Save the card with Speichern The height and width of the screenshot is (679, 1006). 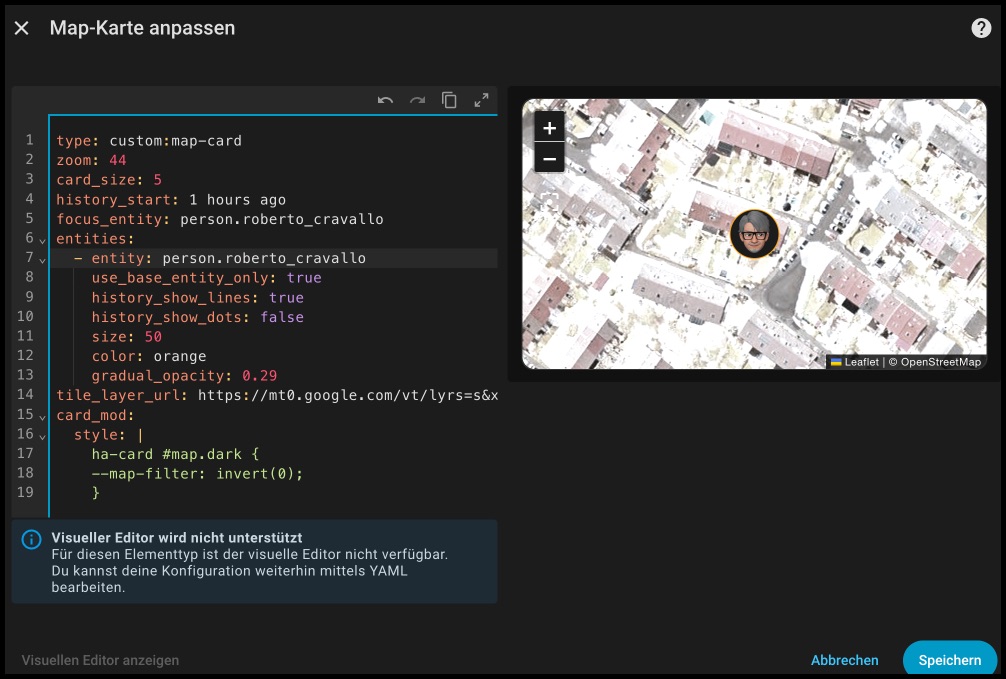click(x=950, y=660)
